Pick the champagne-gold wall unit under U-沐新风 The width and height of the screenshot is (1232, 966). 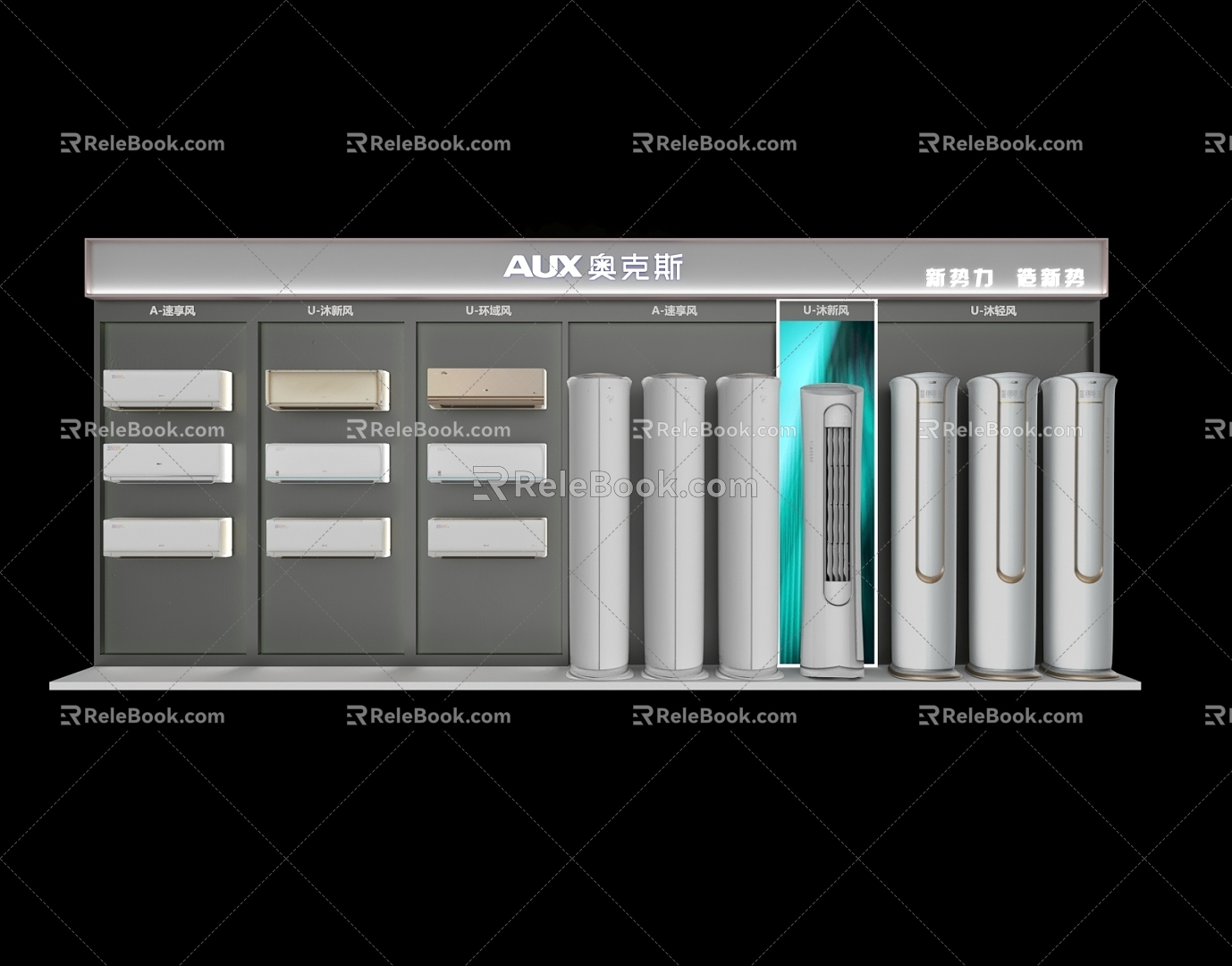coord(327,390)
